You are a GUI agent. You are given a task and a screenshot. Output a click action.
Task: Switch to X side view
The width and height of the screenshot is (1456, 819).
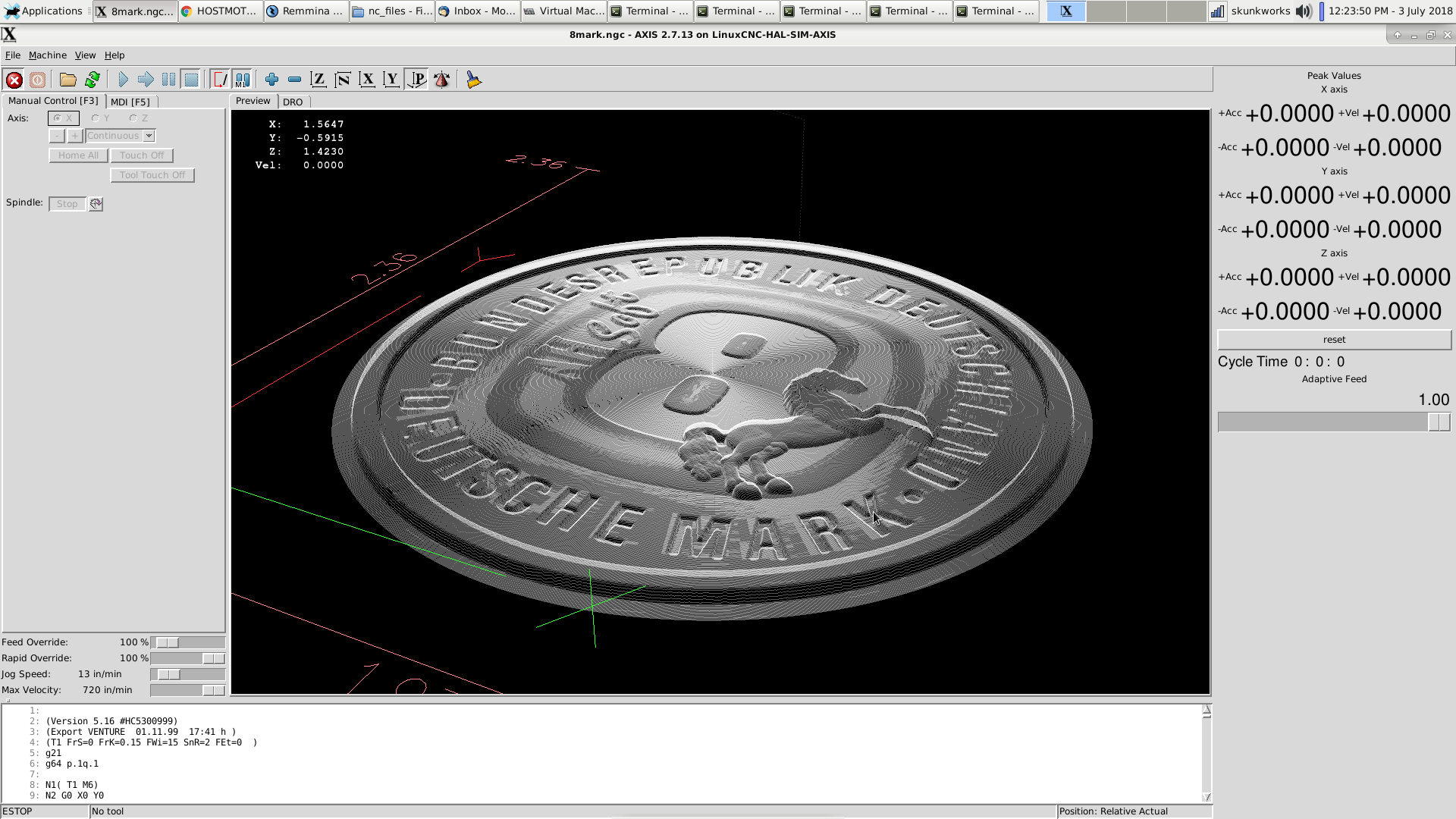coord(367,80)
